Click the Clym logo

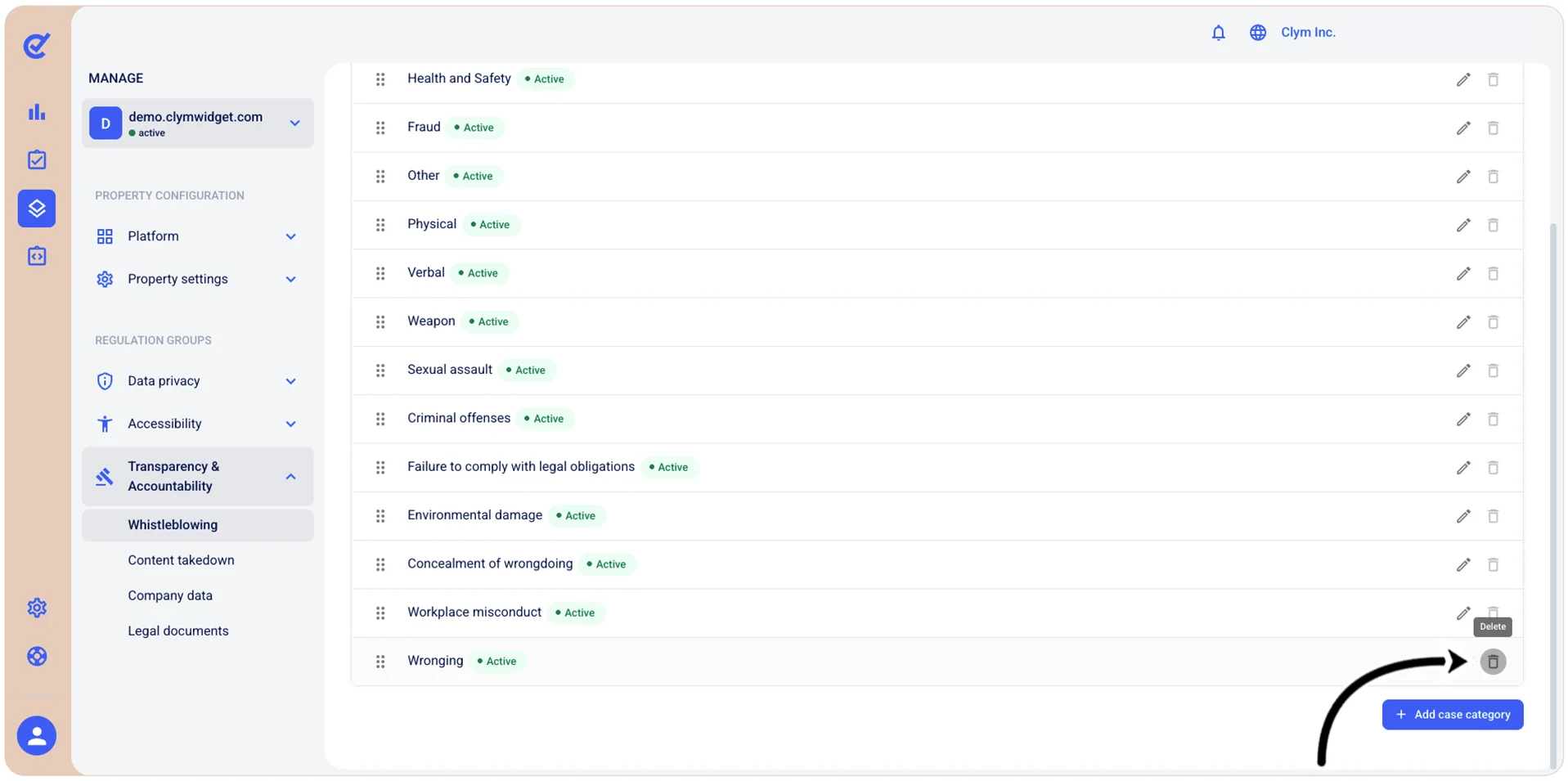(x=37, y=45)
